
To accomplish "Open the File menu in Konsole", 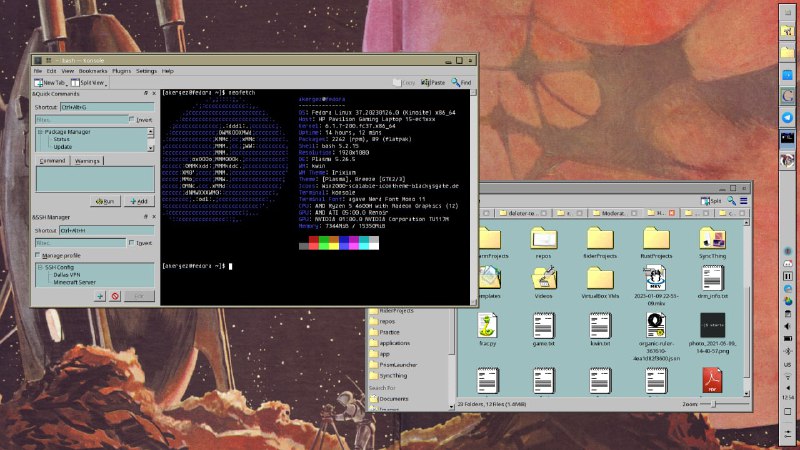I will (38, 71).
